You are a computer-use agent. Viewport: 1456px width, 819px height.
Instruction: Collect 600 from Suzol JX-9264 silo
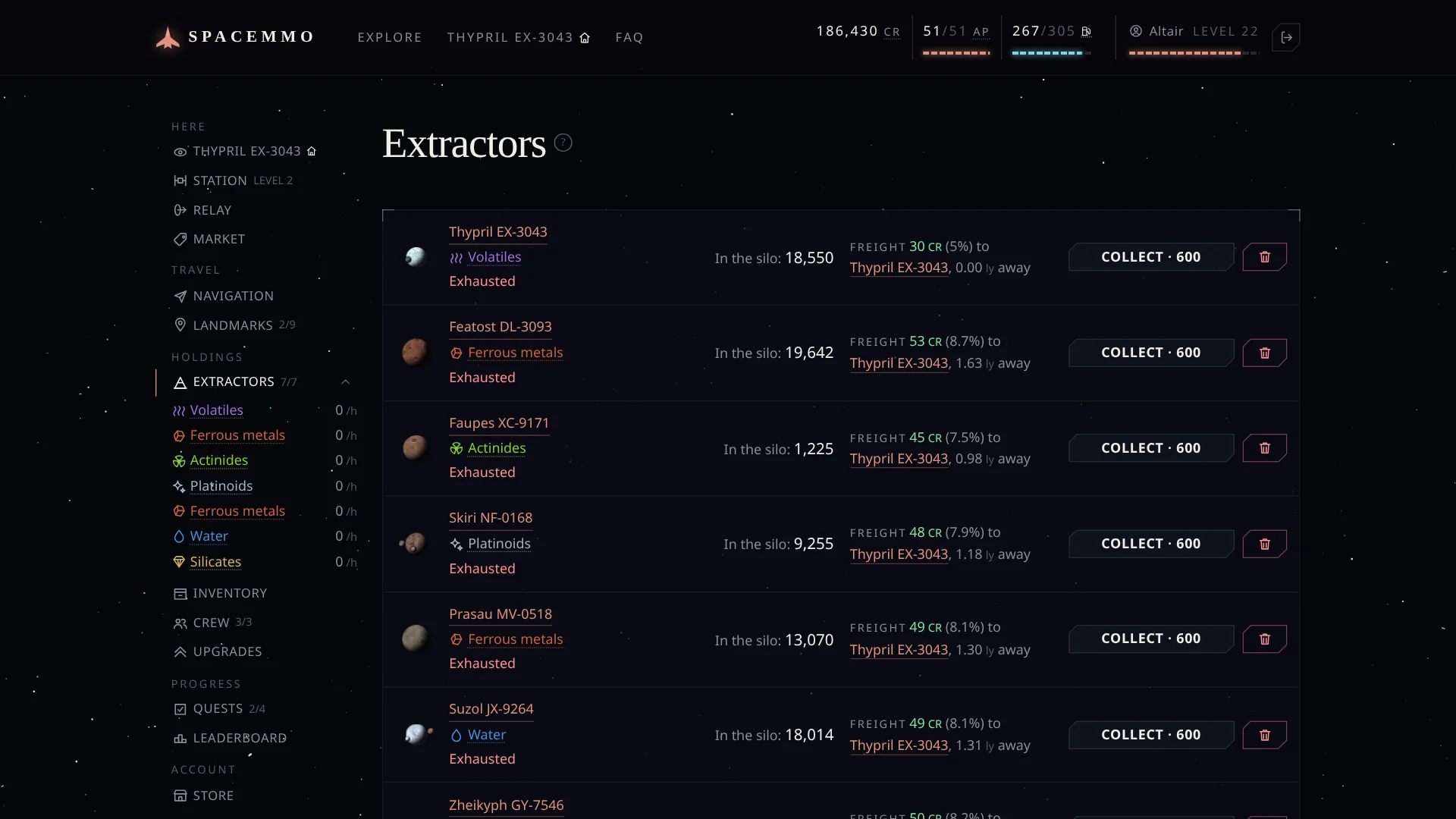(x=1151, y=735)
